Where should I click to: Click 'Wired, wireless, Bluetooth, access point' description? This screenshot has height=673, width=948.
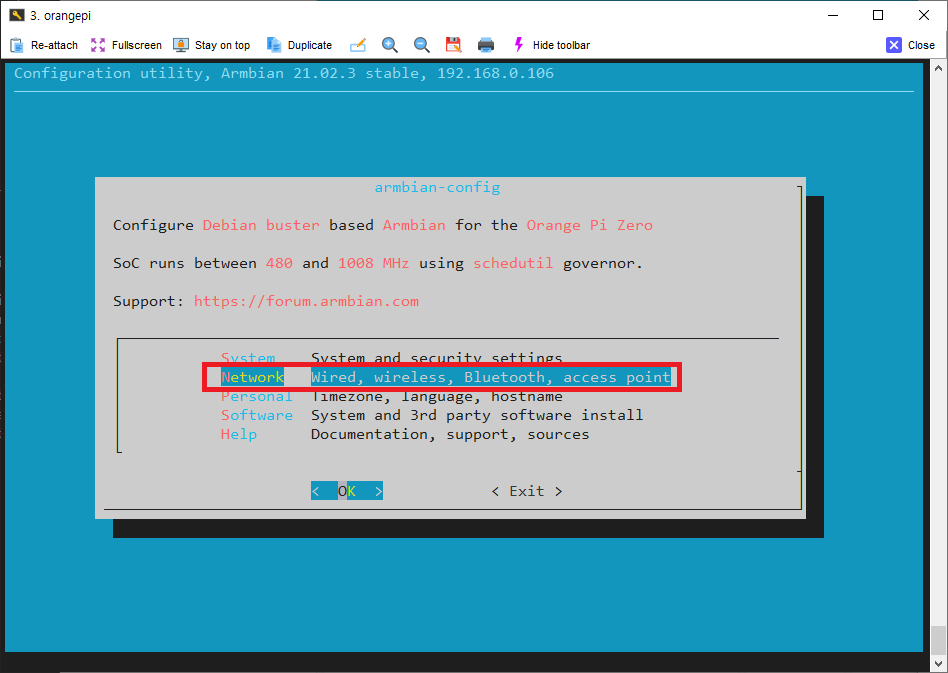point(491,377)
